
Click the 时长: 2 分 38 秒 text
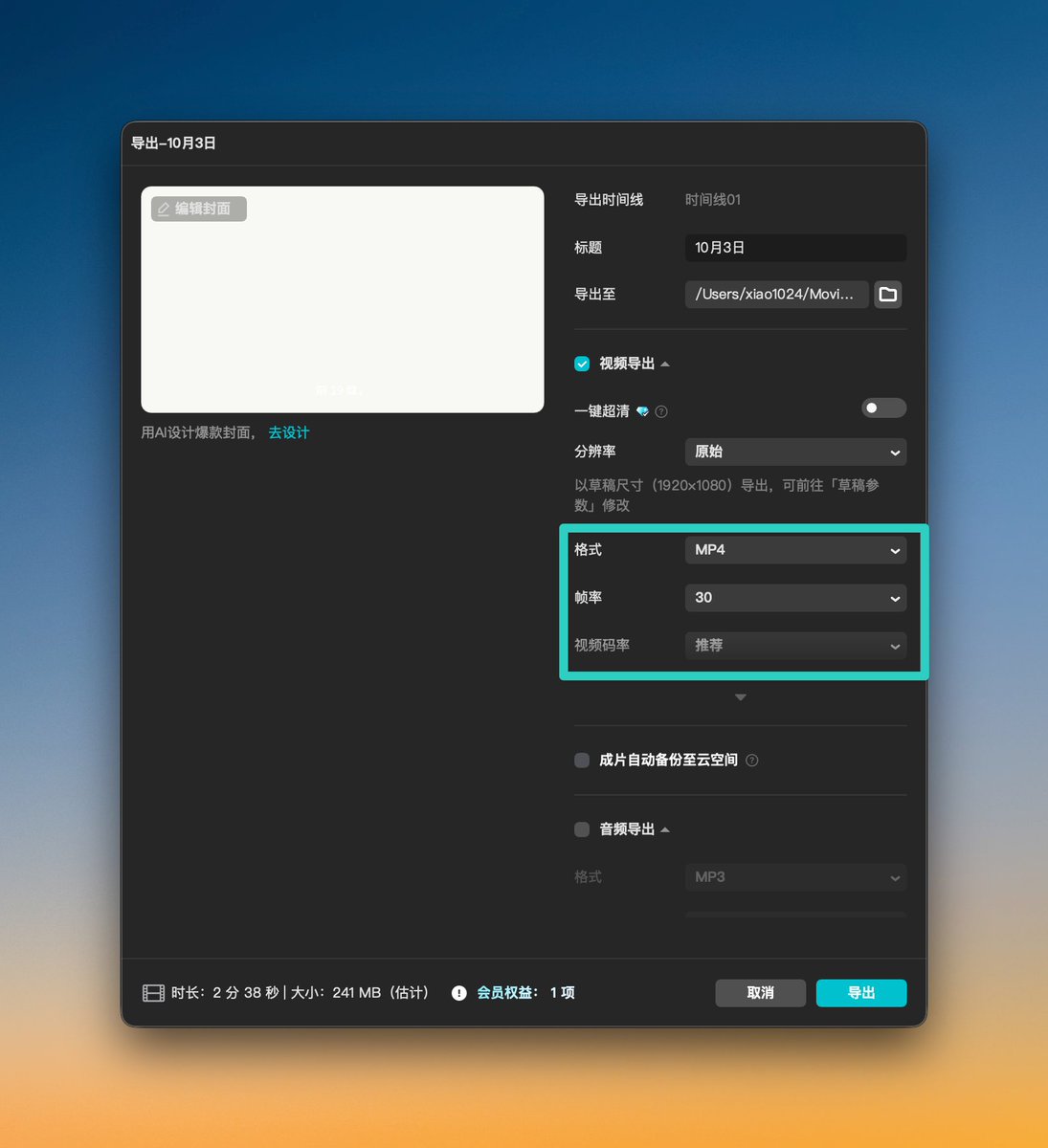click(x=225, y=993)
